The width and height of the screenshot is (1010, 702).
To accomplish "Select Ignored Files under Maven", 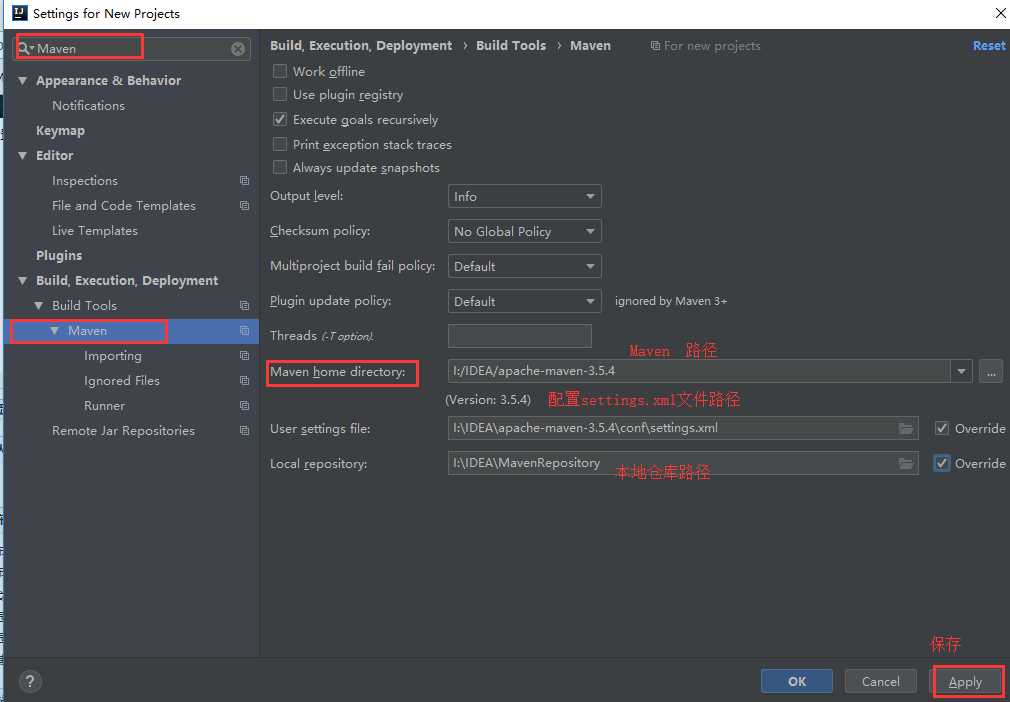I will pos(122,381).
